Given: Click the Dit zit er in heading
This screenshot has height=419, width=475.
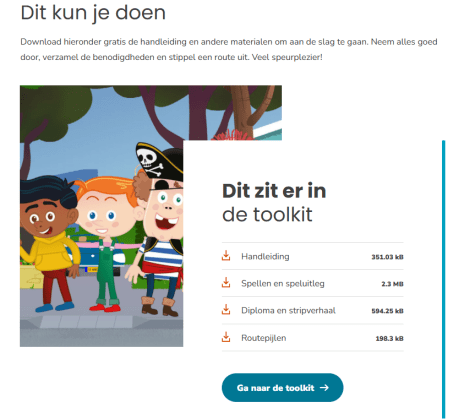Looking at the screenshot, I should [x=274, y=191].
